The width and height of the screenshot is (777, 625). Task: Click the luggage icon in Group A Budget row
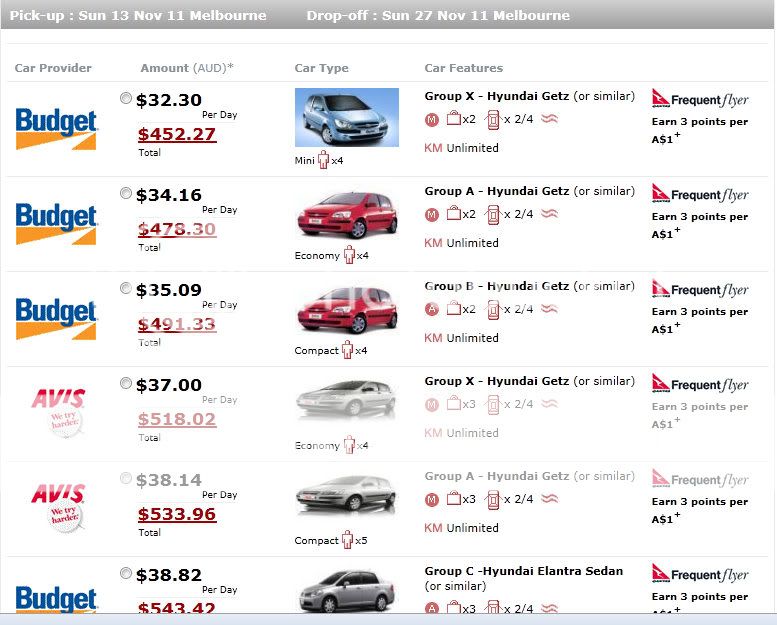pyautogui.click(x=453, y=214)
